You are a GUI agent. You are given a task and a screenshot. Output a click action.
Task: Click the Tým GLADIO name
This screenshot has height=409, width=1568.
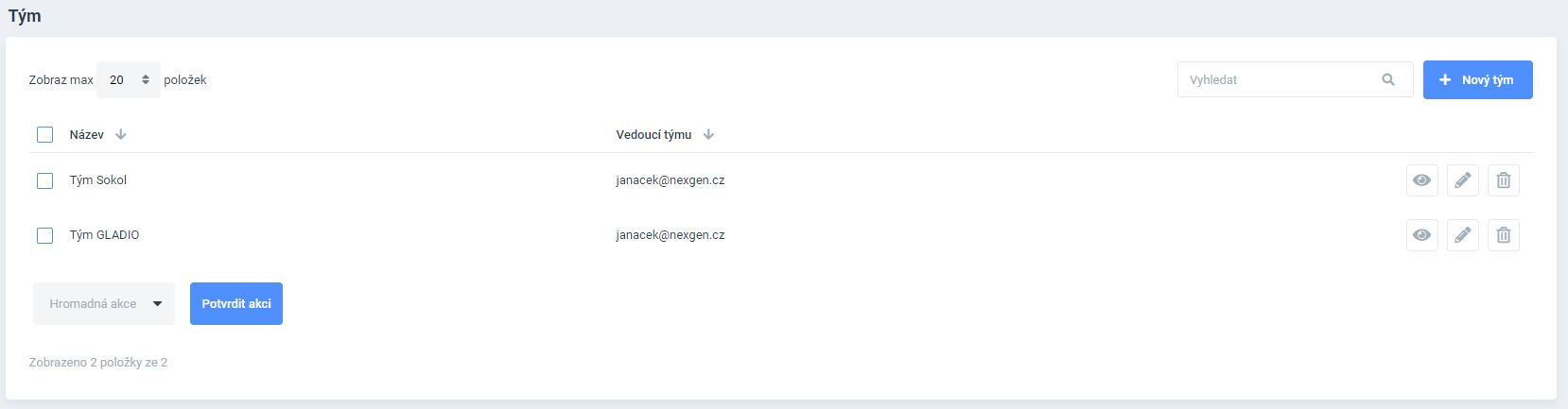(x=104, y=235)
